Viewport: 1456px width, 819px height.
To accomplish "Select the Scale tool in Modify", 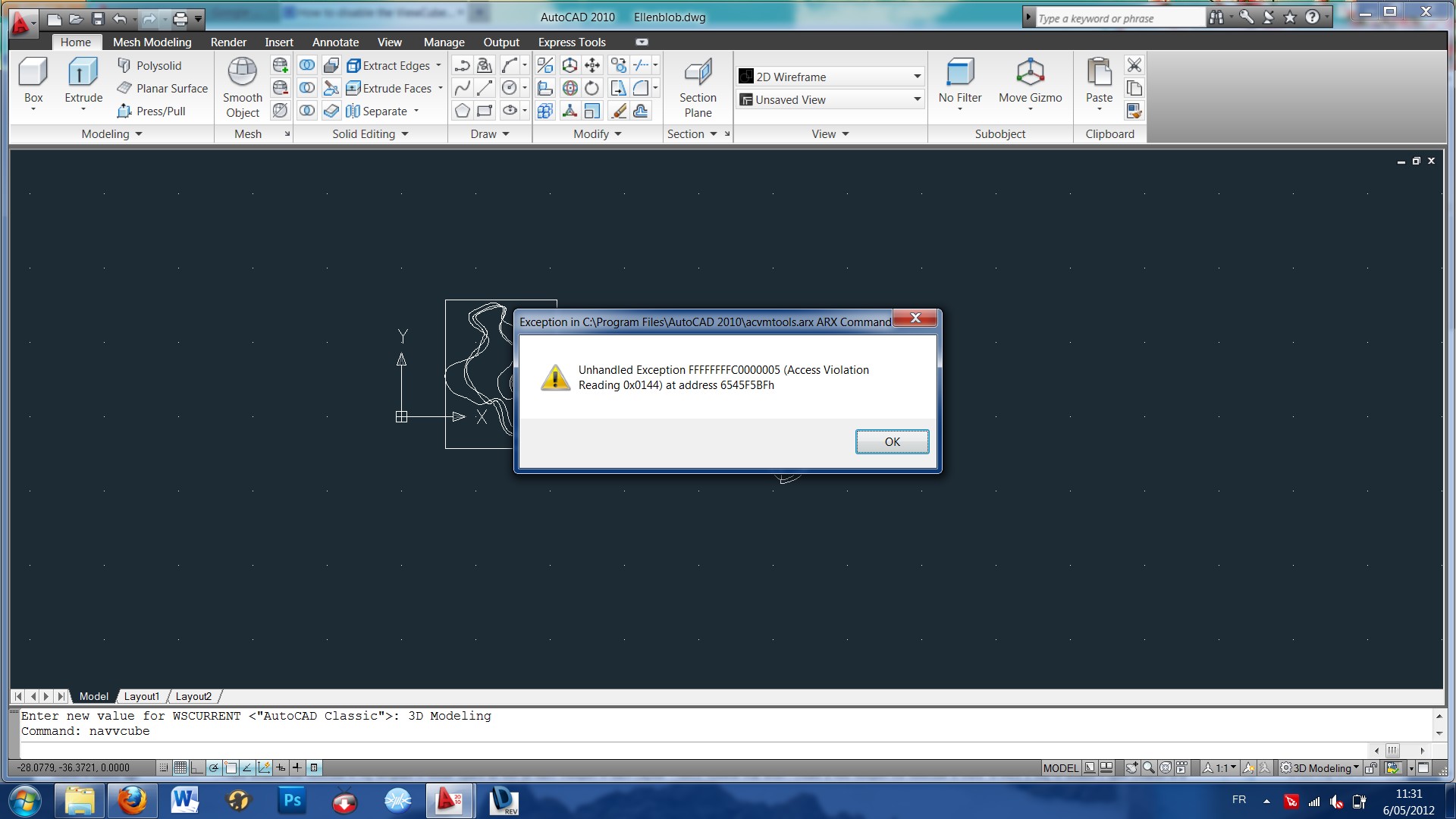I will tap(592, 111).
